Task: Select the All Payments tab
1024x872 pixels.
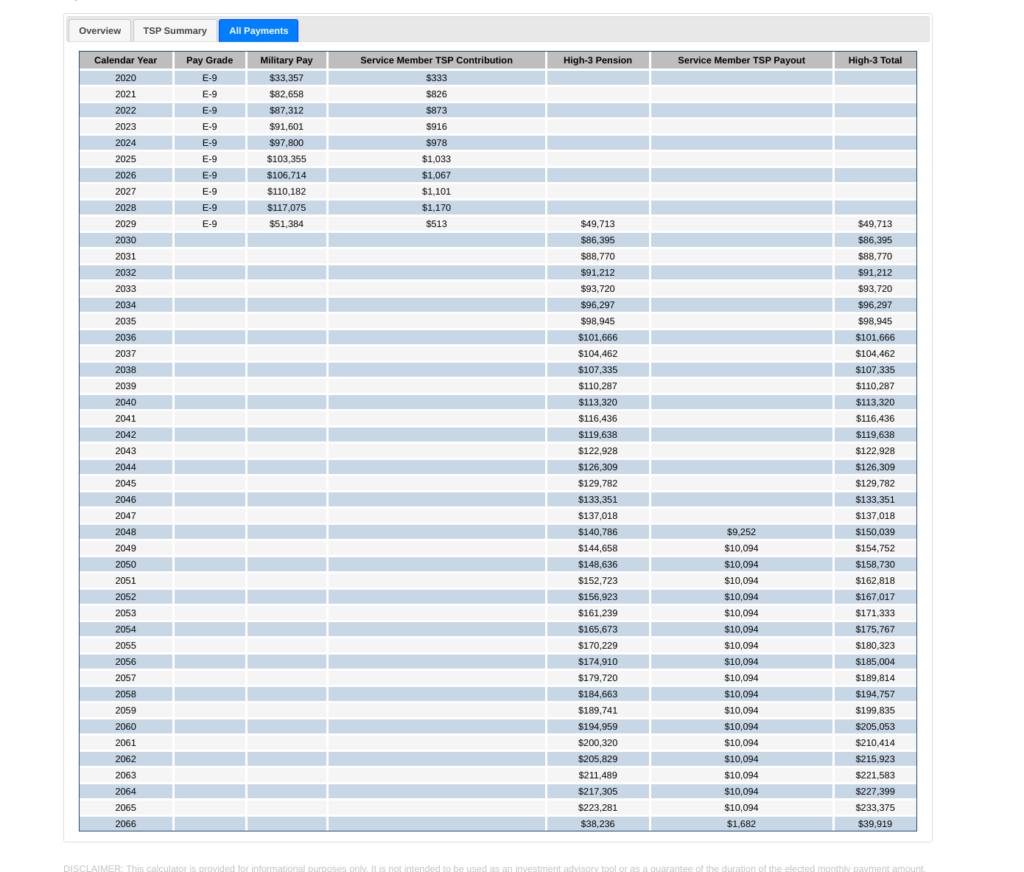Action: coord(258,31)
